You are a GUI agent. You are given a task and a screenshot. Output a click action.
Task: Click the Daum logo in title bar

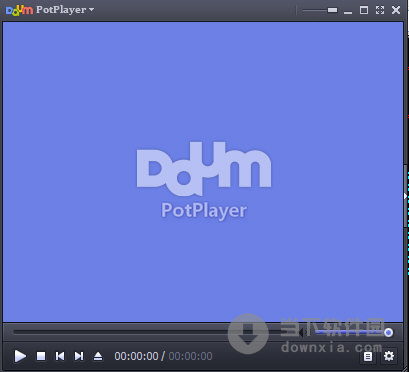click(19, 10)
